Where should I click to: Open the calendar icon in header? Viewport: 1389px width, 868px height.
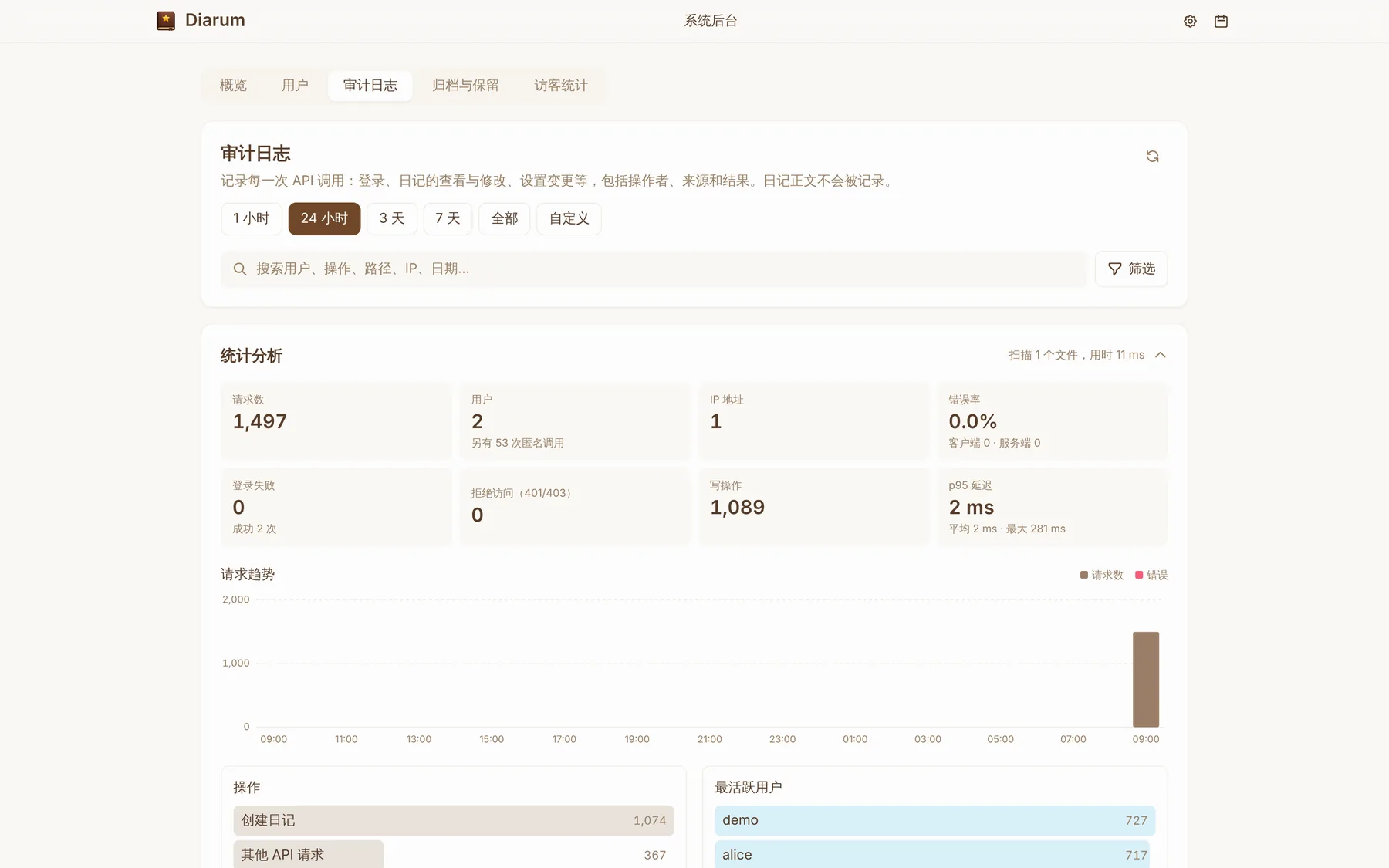click(1221, 22)
